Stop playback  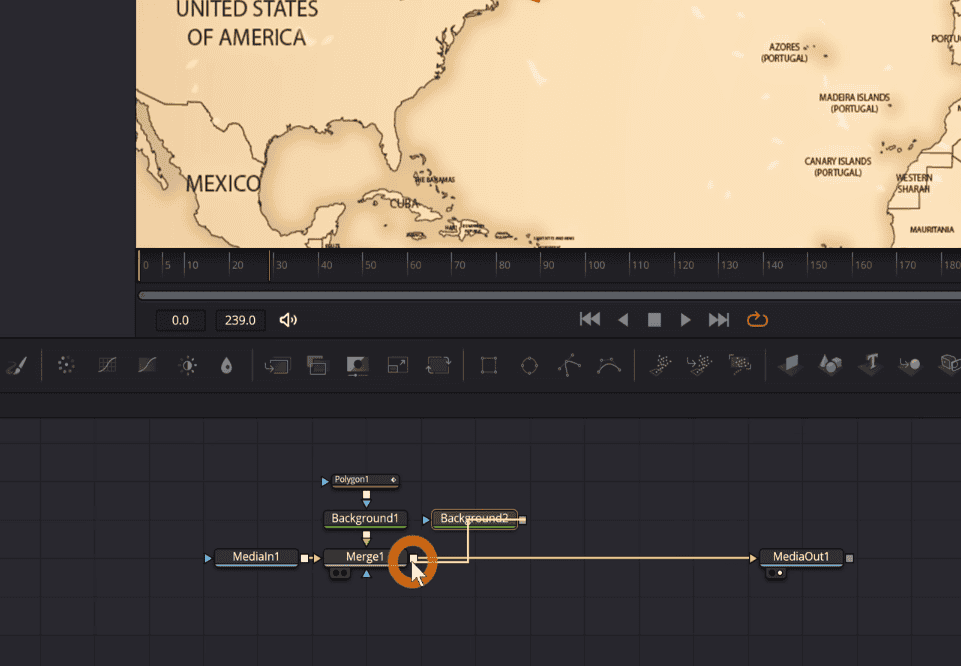pyautogui.click(x=655, y=320)
